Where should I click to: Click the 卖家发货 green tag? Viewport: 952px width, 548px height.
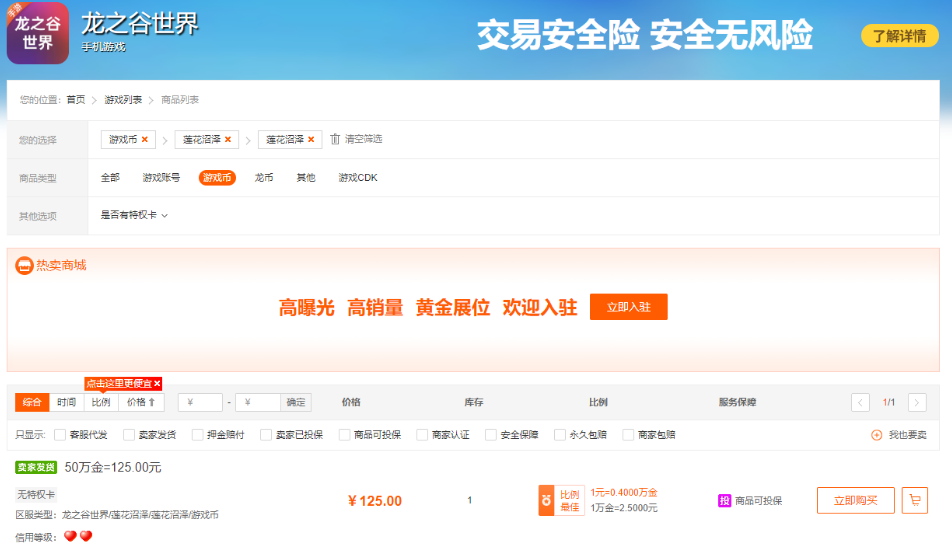click(x=36, y=467)
